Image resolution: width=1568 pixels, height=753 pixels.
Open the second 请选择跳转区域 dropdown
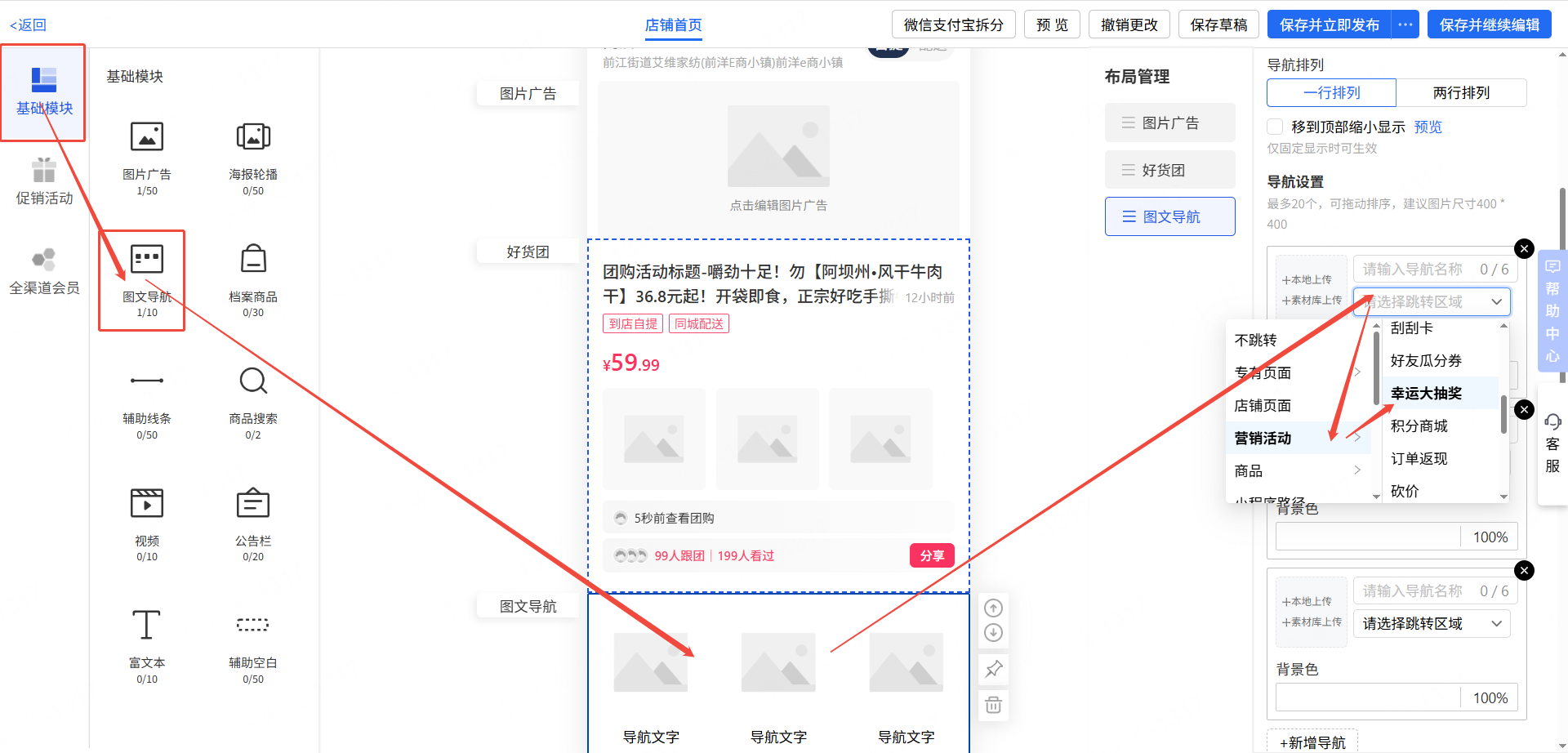click(1432, 623)
